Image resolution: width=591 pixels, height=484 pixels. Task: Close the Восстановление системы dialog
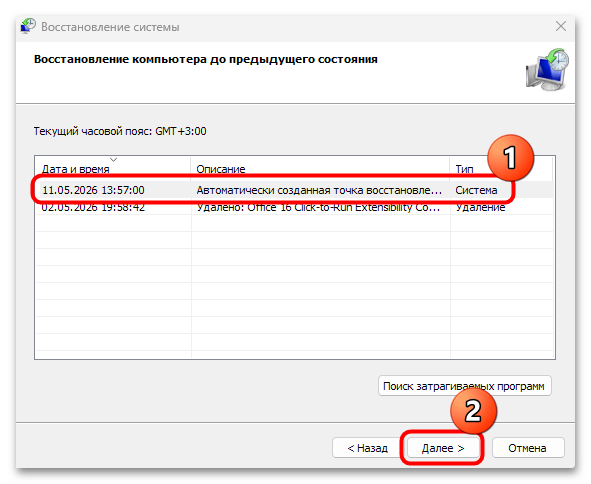560,26
